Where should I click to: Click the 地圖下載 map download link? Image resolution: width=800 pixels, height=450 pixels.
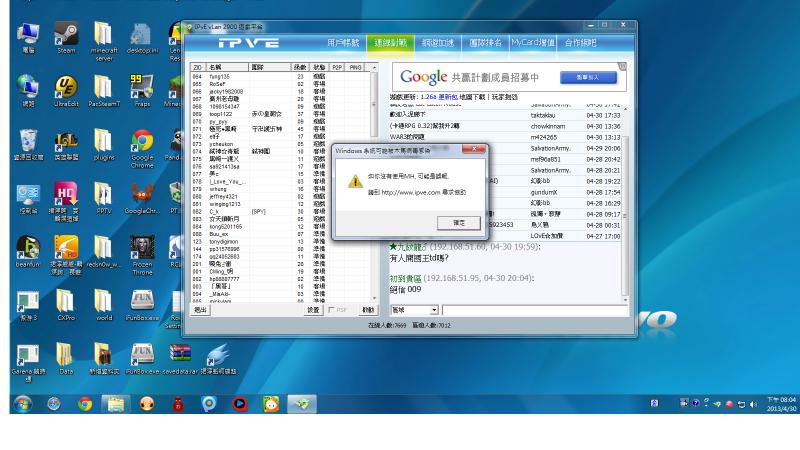coord(472,96)
